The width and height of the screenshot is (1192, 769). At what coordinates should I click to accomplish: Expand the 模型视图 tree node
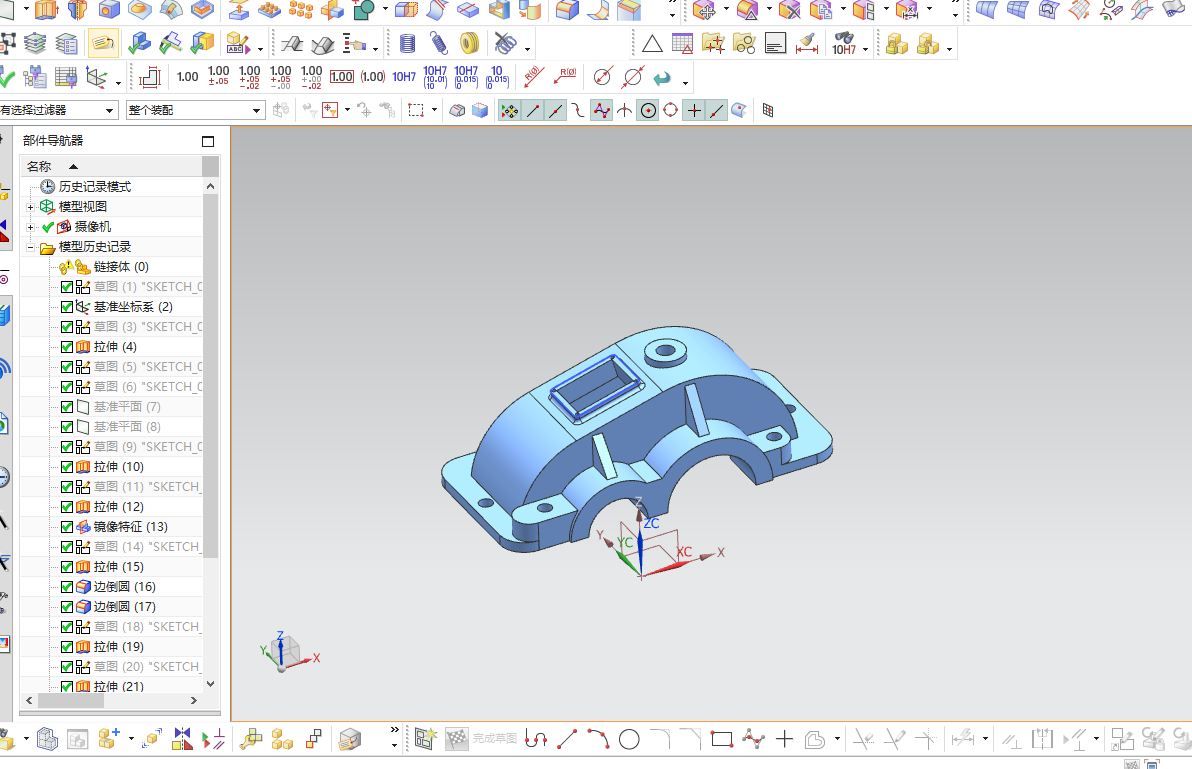click(x=30, y=207)
